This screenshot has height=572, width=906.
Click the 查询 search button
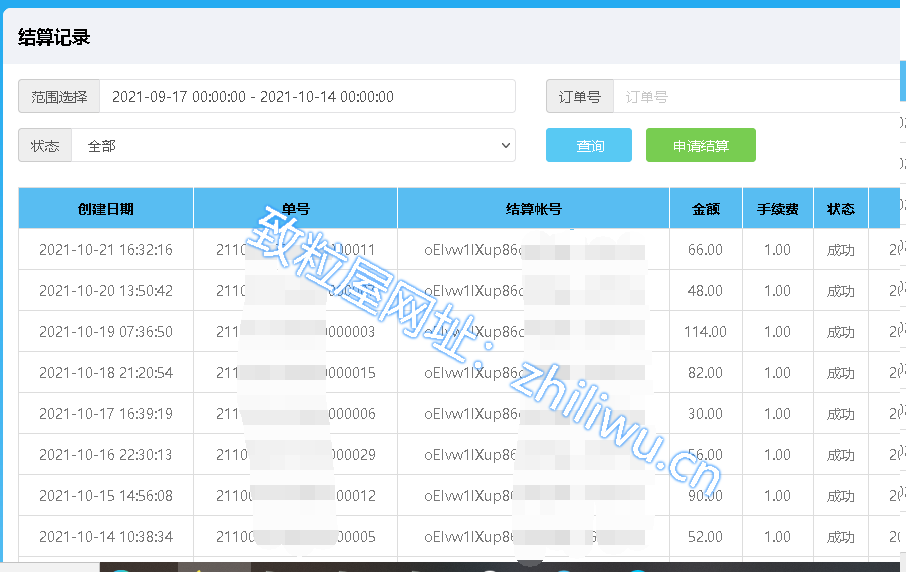click(588, 145)
